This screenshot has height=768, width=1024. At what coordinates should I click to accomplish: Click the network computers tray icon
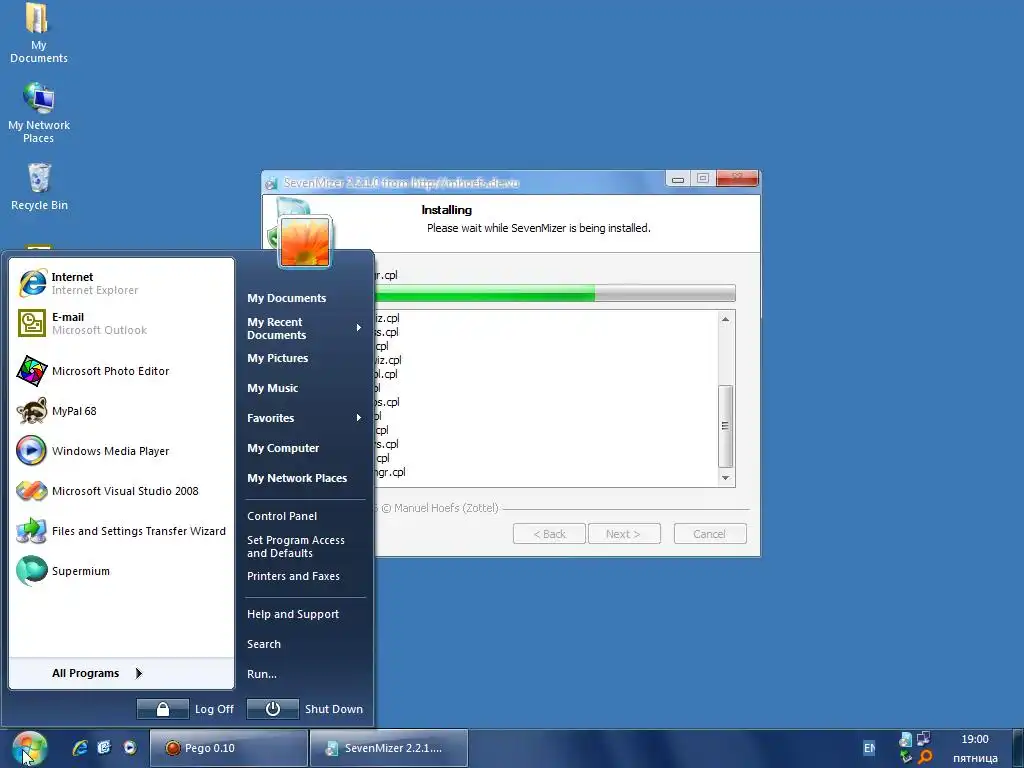[923, 739]
